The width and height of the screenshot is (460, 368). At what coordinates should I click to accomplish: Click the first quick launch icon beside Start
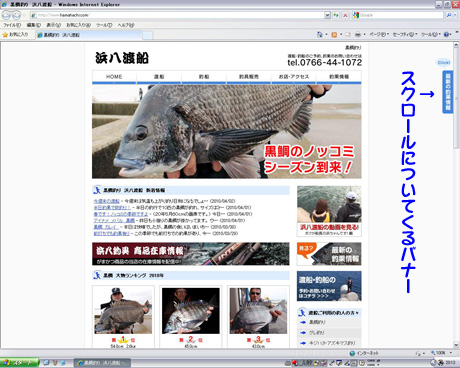tap(46, 363)
